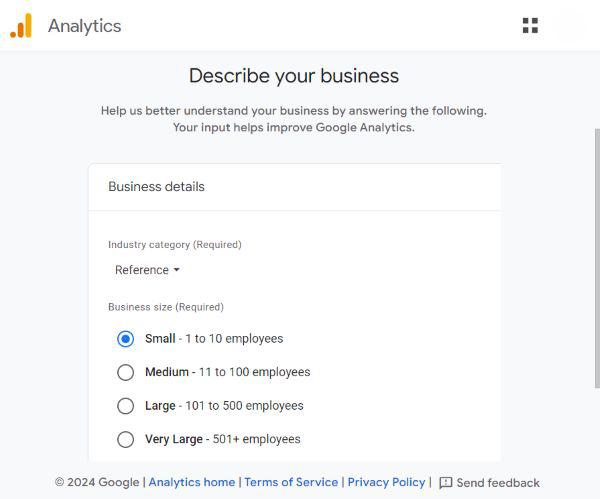600x499 pixels.
Task: Click the help text about improving Google Analytics
Action: pos(294,119)
